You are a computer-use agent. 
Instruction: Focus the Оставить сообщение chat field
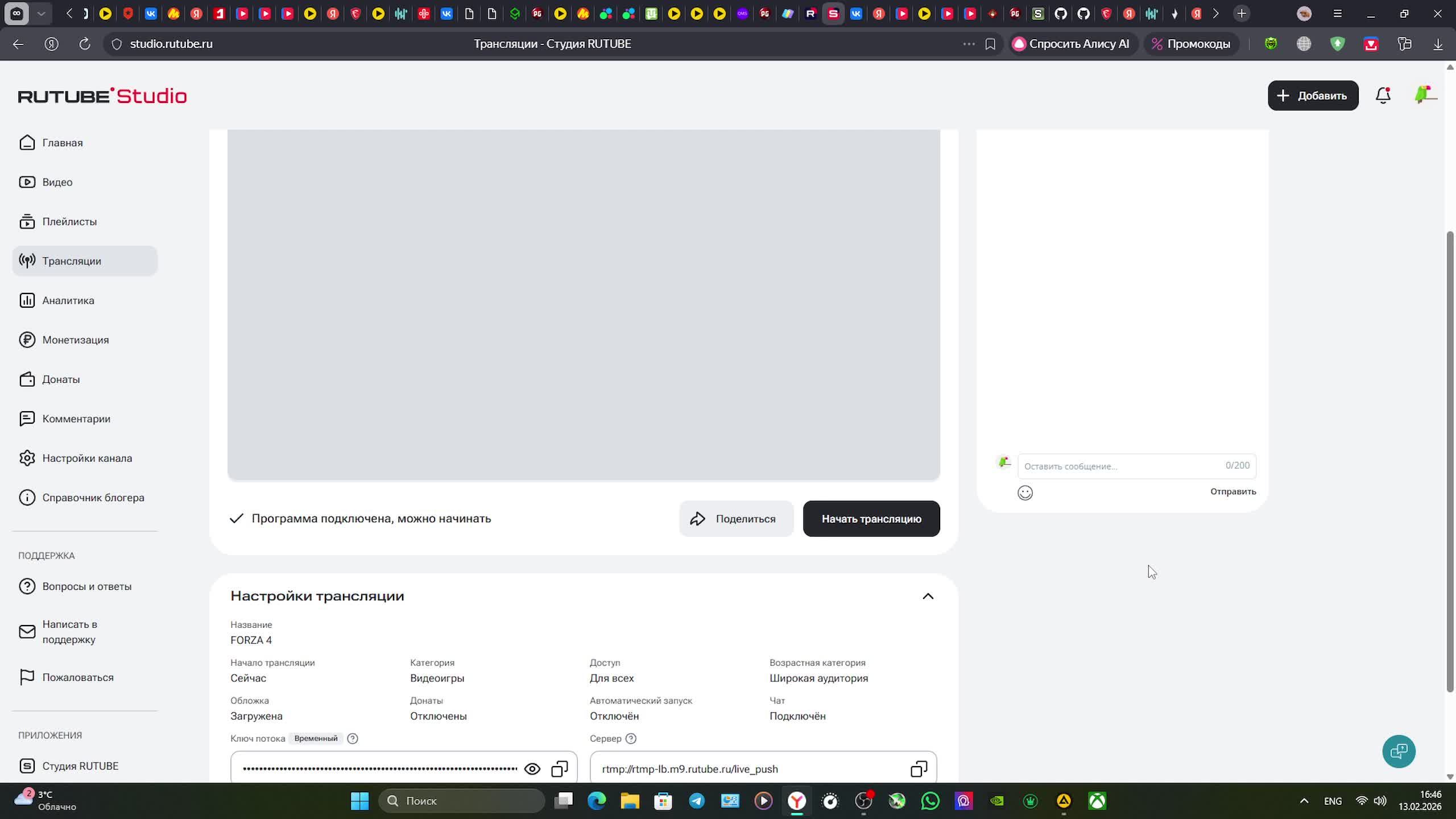click(x=1120, y=466)
